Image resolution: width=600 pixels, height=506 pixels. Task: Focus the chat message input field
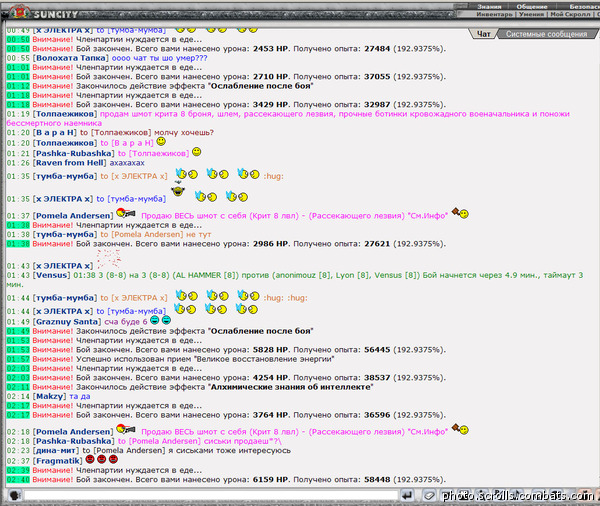point(211,496)
